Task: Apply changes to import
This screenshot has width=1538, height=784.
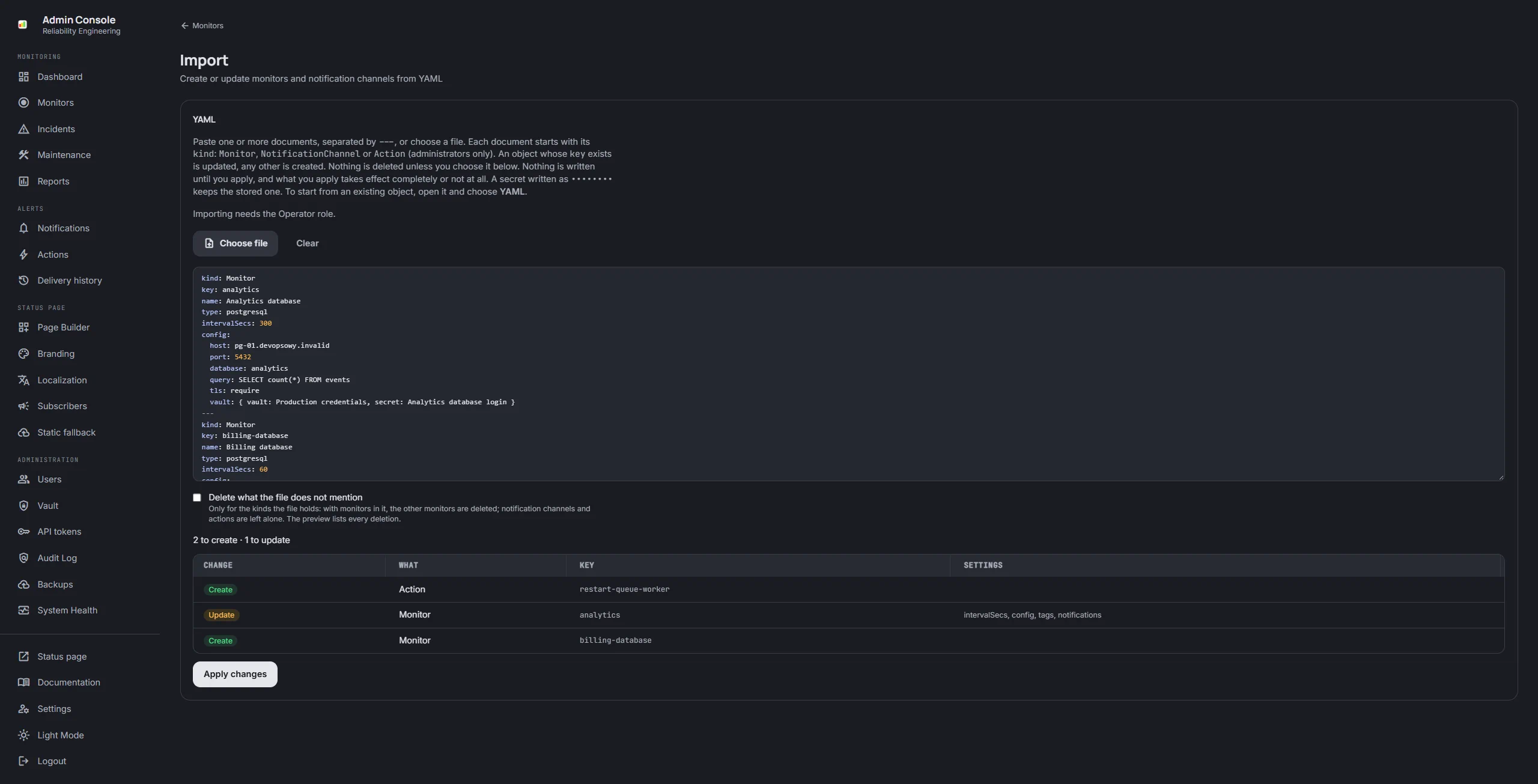Action: [x=235, y=674]
